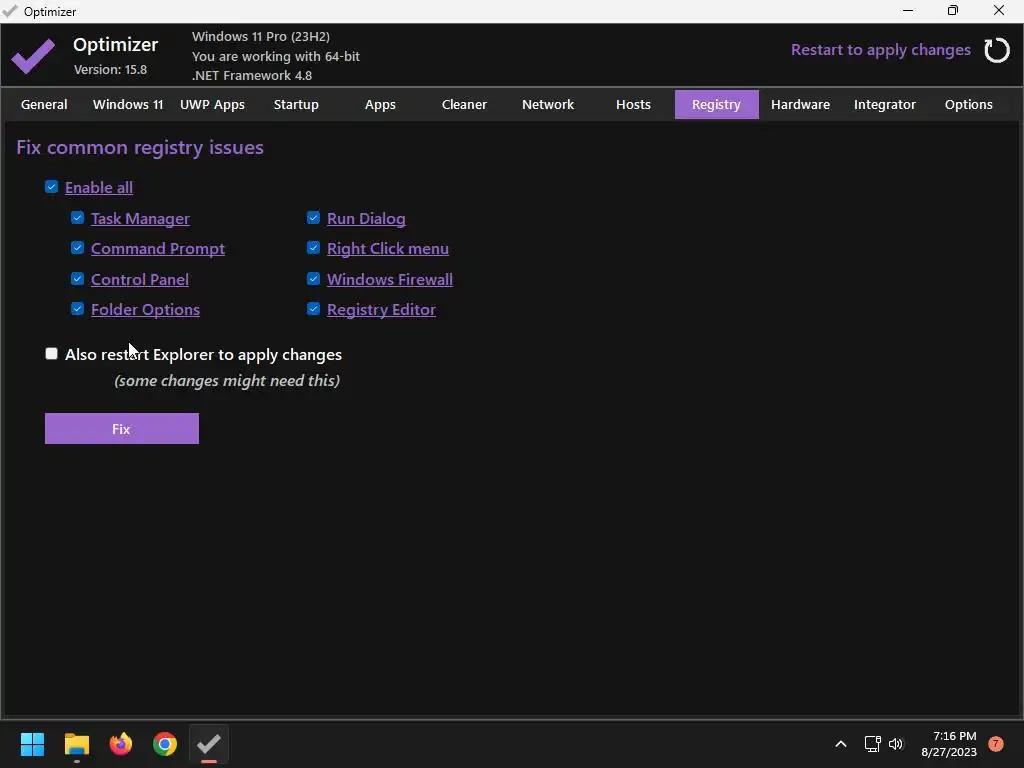
Task: Toggle the Run Dialog checkbox
Action: (313, 218)
